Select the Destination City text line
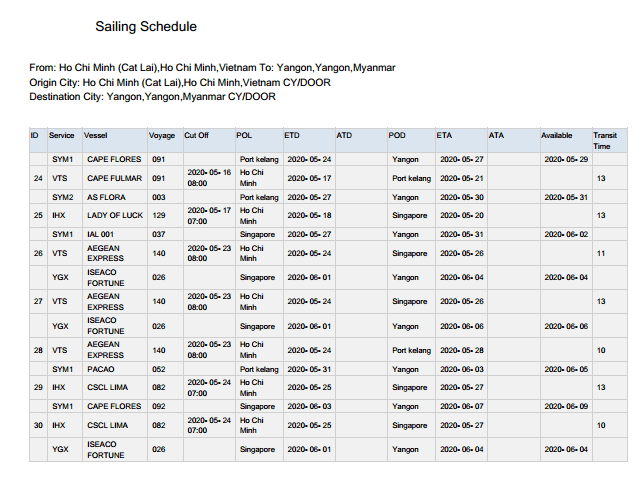 pyautogui.click(x=153, y=97)
